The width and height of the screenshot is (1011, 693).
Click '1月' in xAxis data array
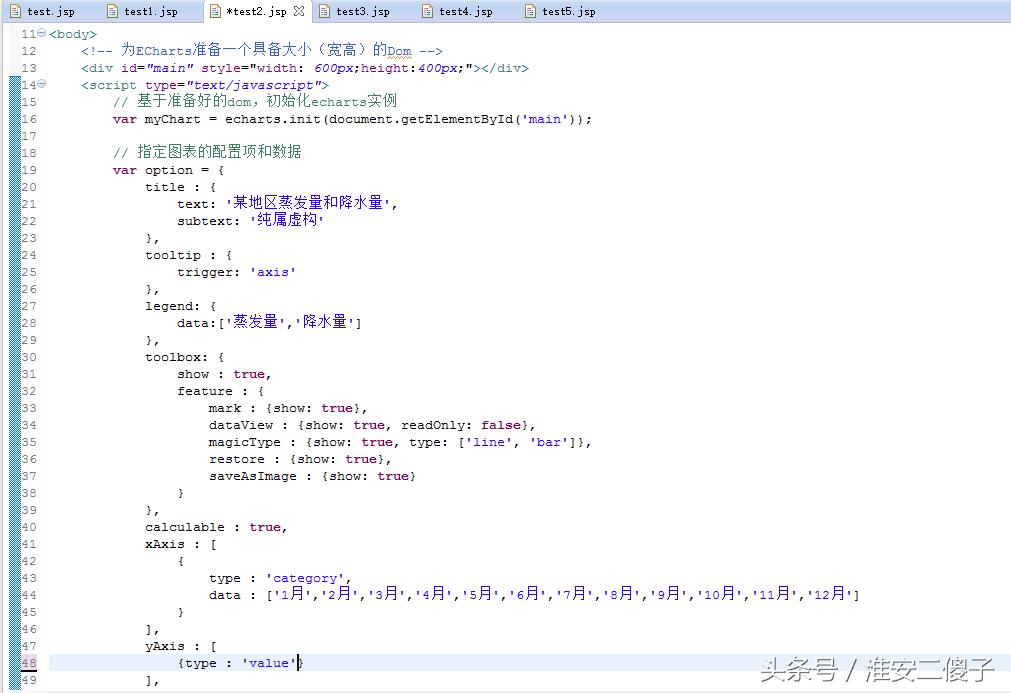(291, 594)
